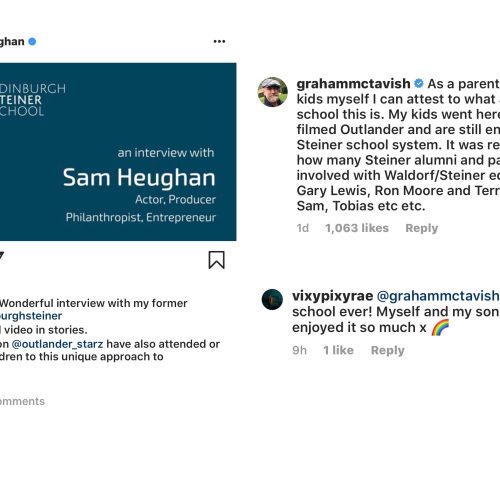This screenshot has height=500, width=500.
Task: Open the @outlander_starz mention in the caption
Action: point(57,344)
